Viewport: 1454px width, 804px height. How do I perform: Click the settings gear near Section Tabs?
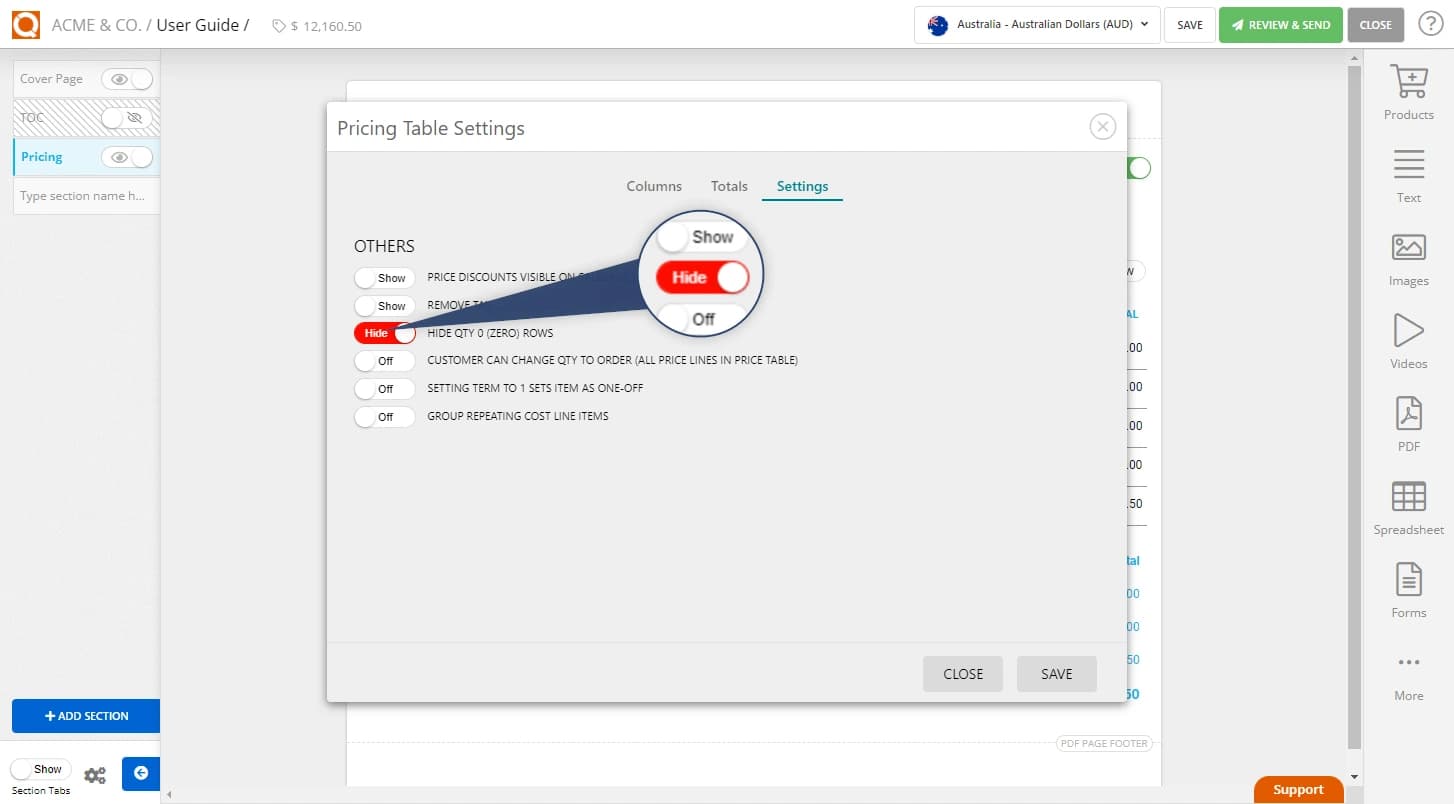(95, 774)
